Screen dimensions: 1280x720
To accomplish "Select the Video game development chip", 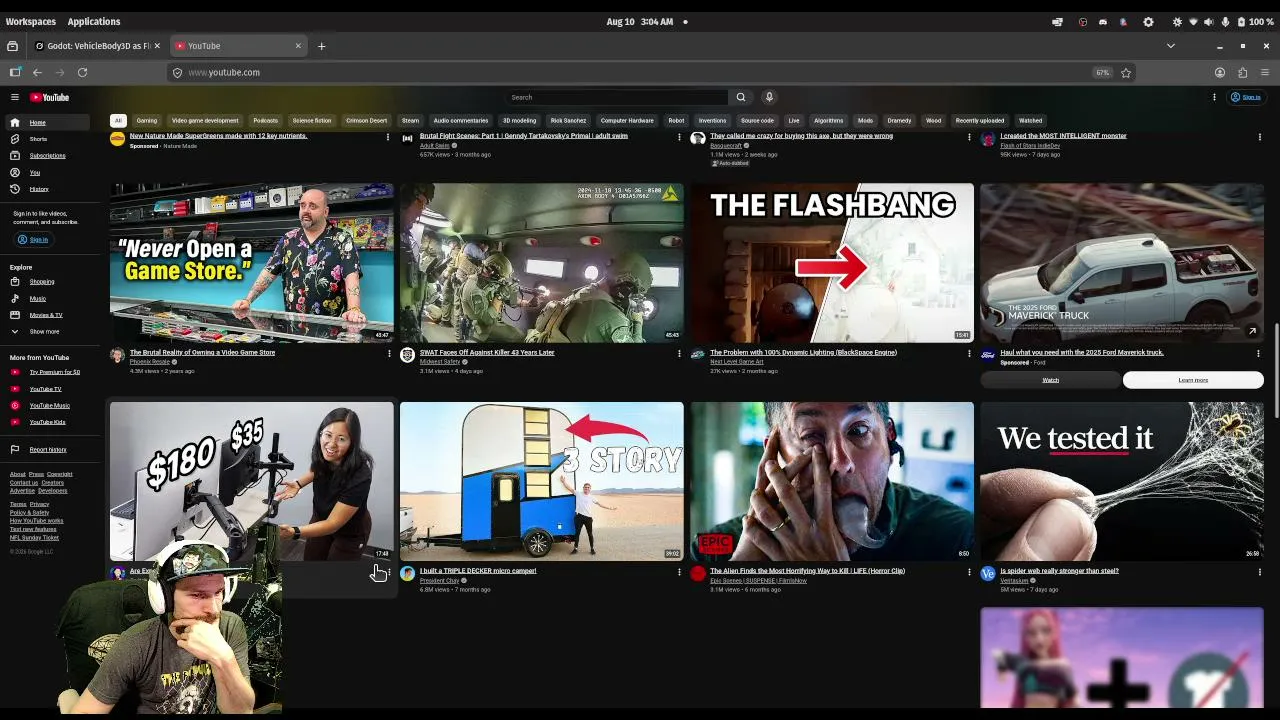I will coord(205,121).
